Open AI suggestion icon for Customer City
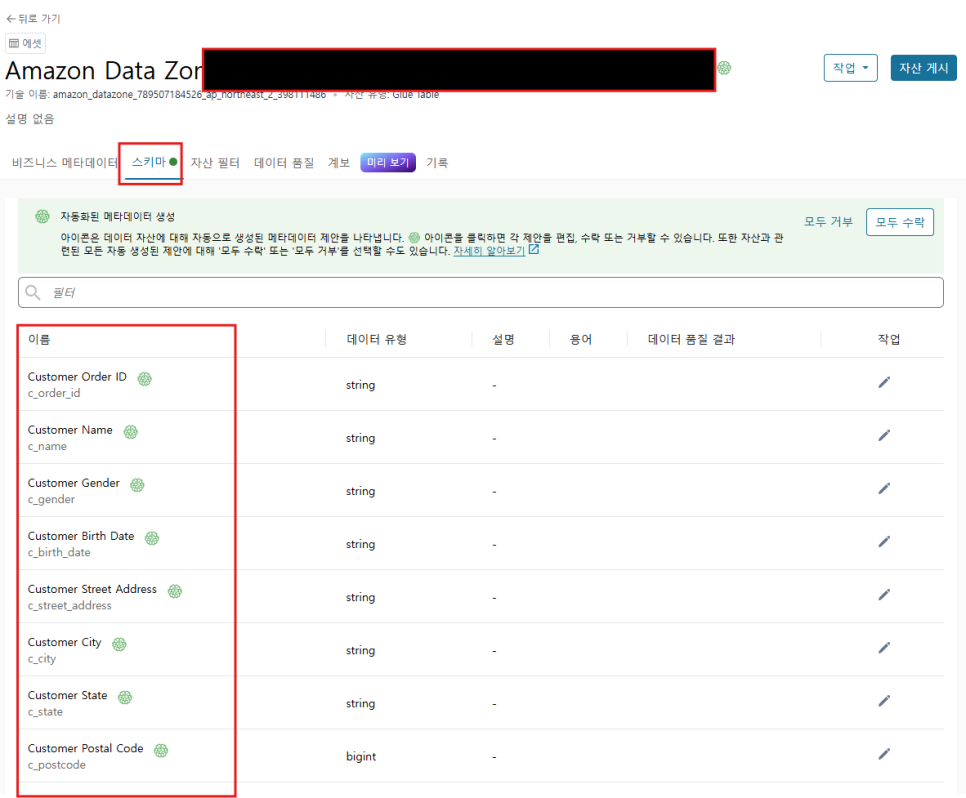The height and width of the screenshot is (798, 966). pyautogui.click(x=119, y=644)
